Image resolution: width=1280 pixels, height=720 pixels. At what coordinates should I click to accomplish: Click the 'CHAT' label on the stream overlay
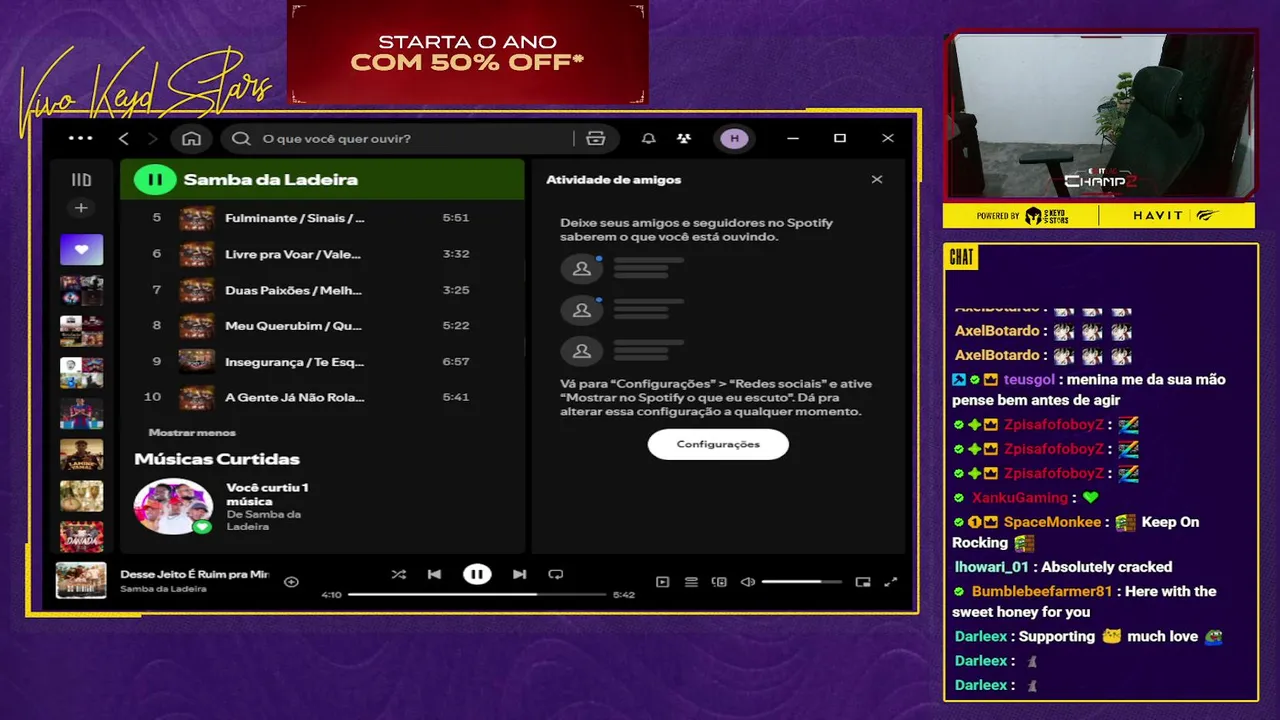961,257
